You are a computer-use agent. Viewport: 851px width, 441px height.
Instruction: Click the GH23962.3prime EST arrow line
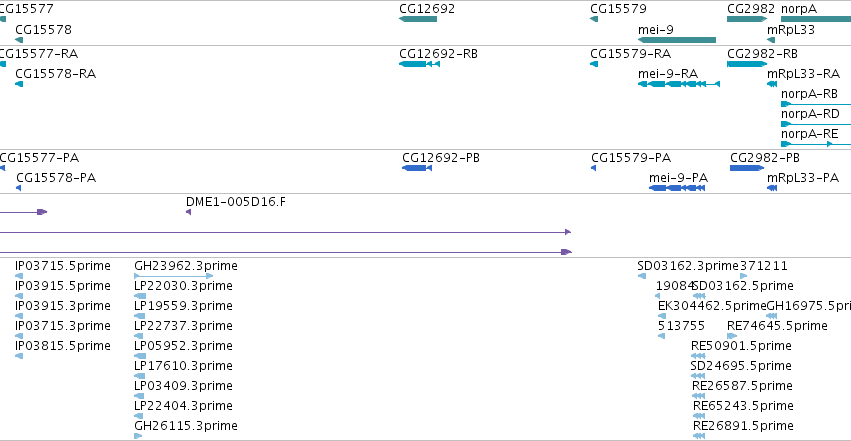(174, 276)
